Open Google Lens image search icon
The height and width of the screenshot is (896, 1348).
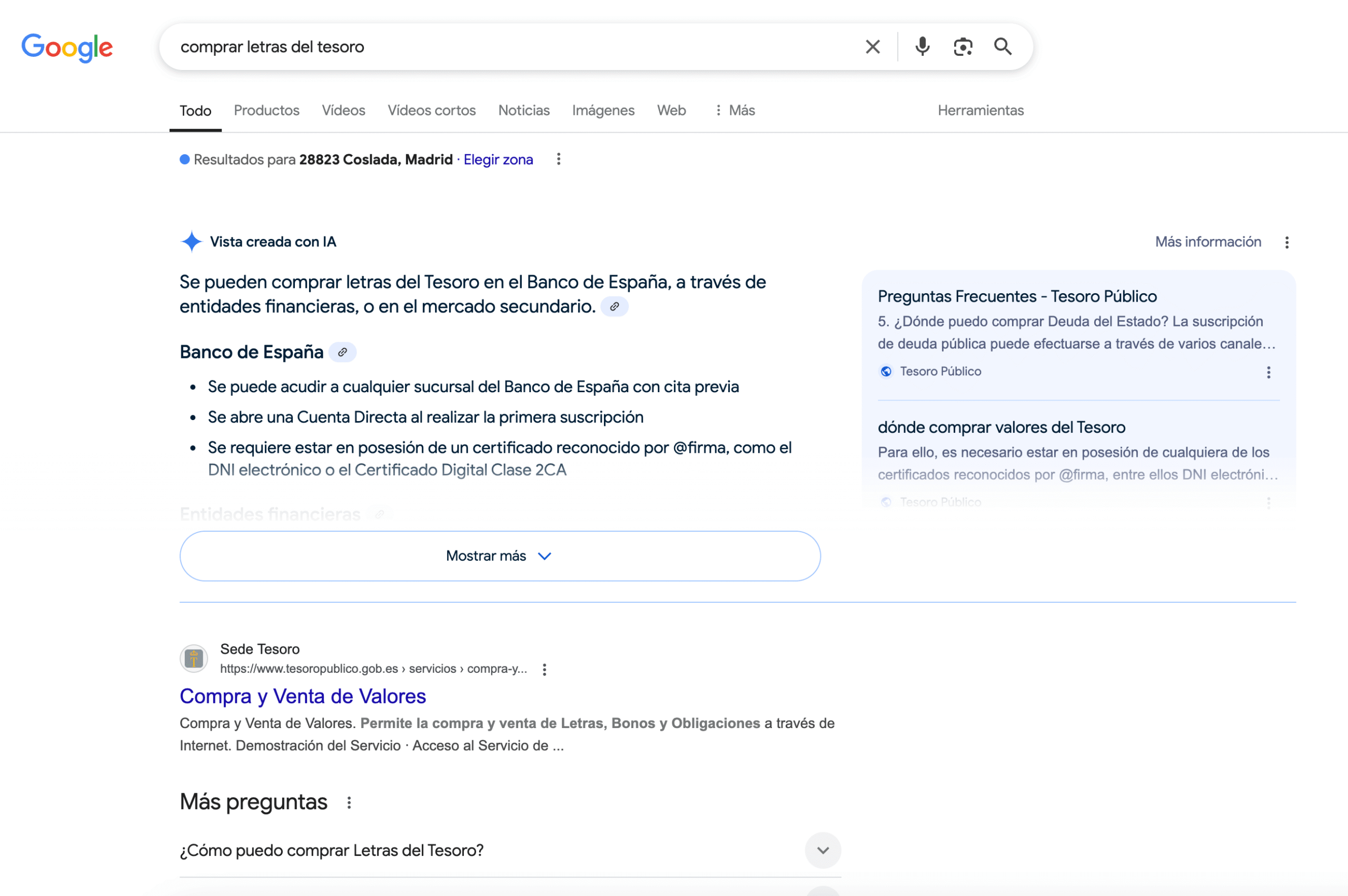click(x=963, y=47)
